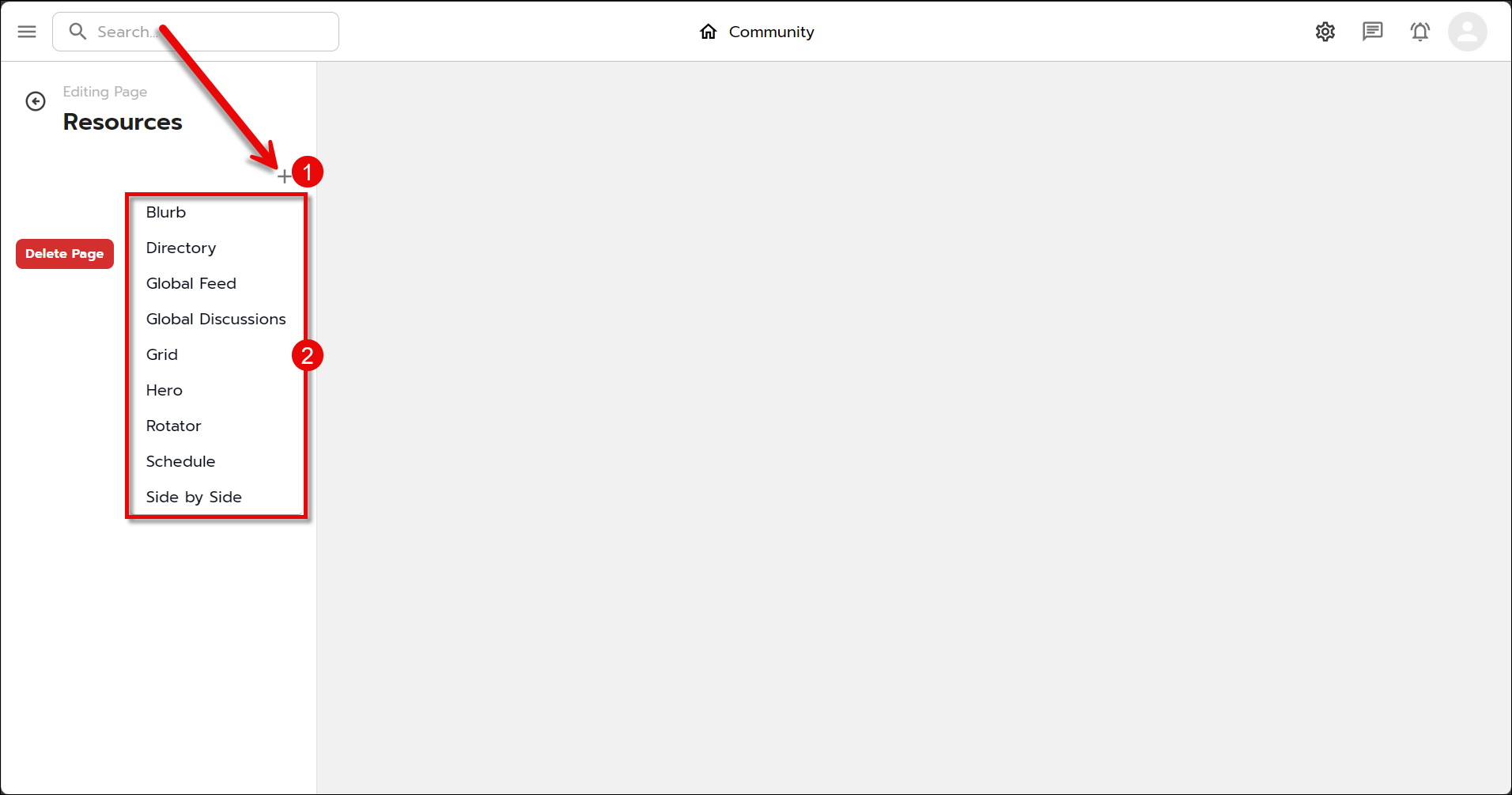Image resolution: width=1512 pixels, height=795 pixels.
Task: Select the Grid layout option
Action: click(161, 354)
